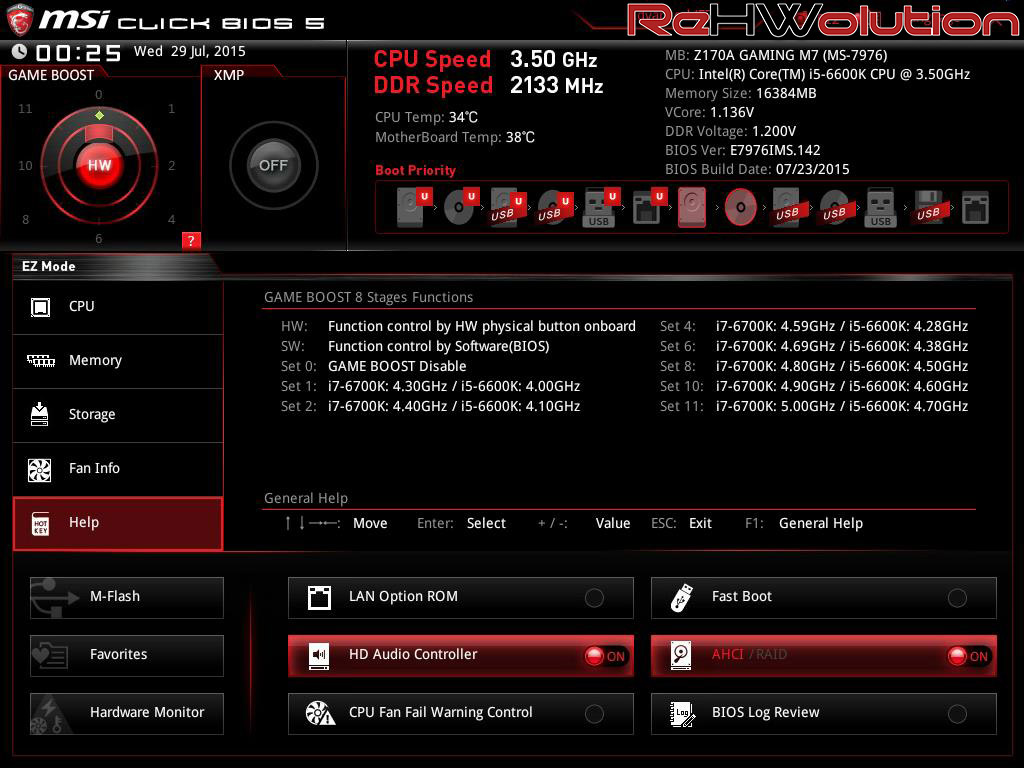
Task: Open the CPU tab in EZ Mode
Action: click(118, 307)
